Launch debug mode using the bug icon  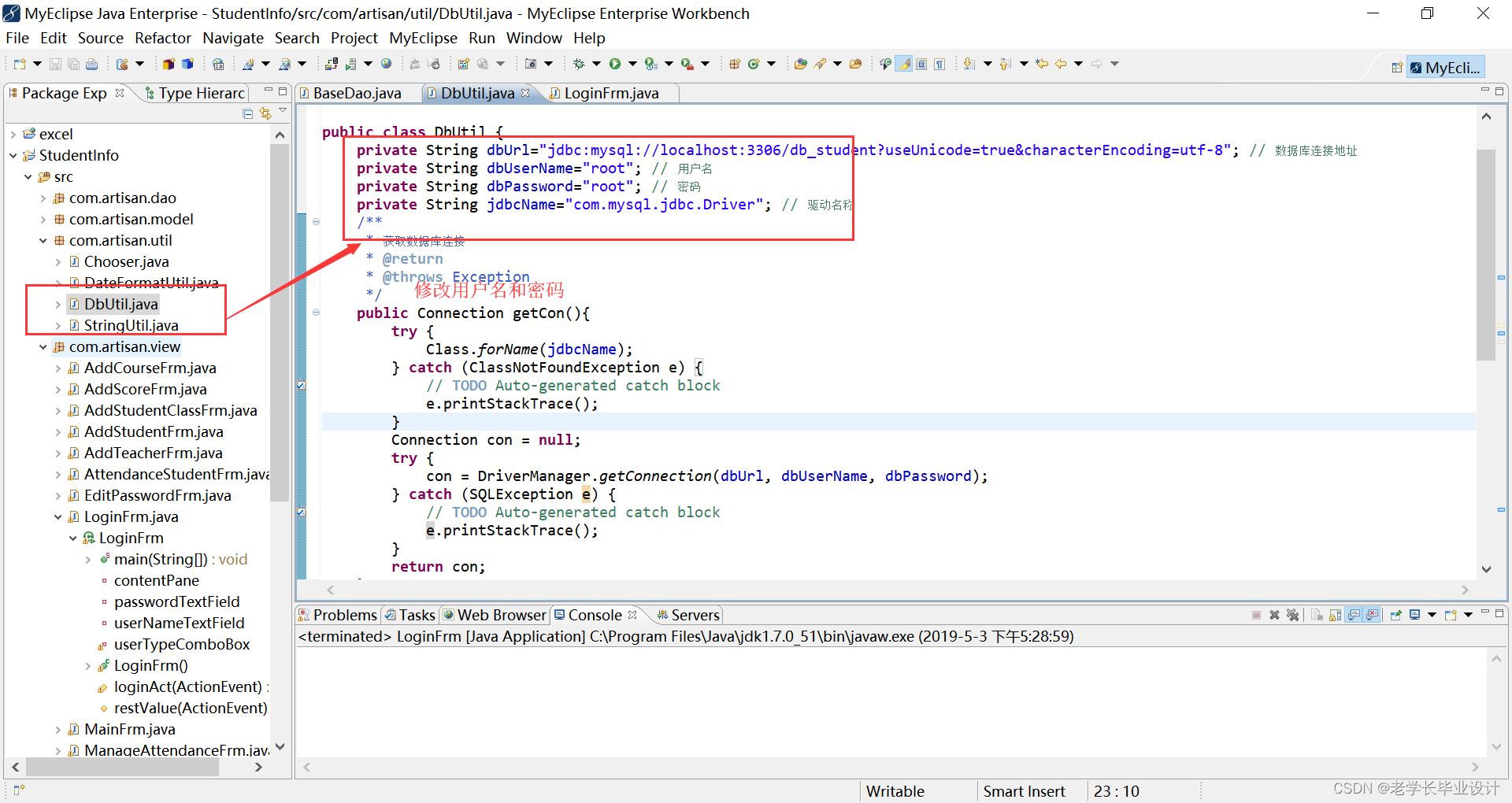point(578,63)
